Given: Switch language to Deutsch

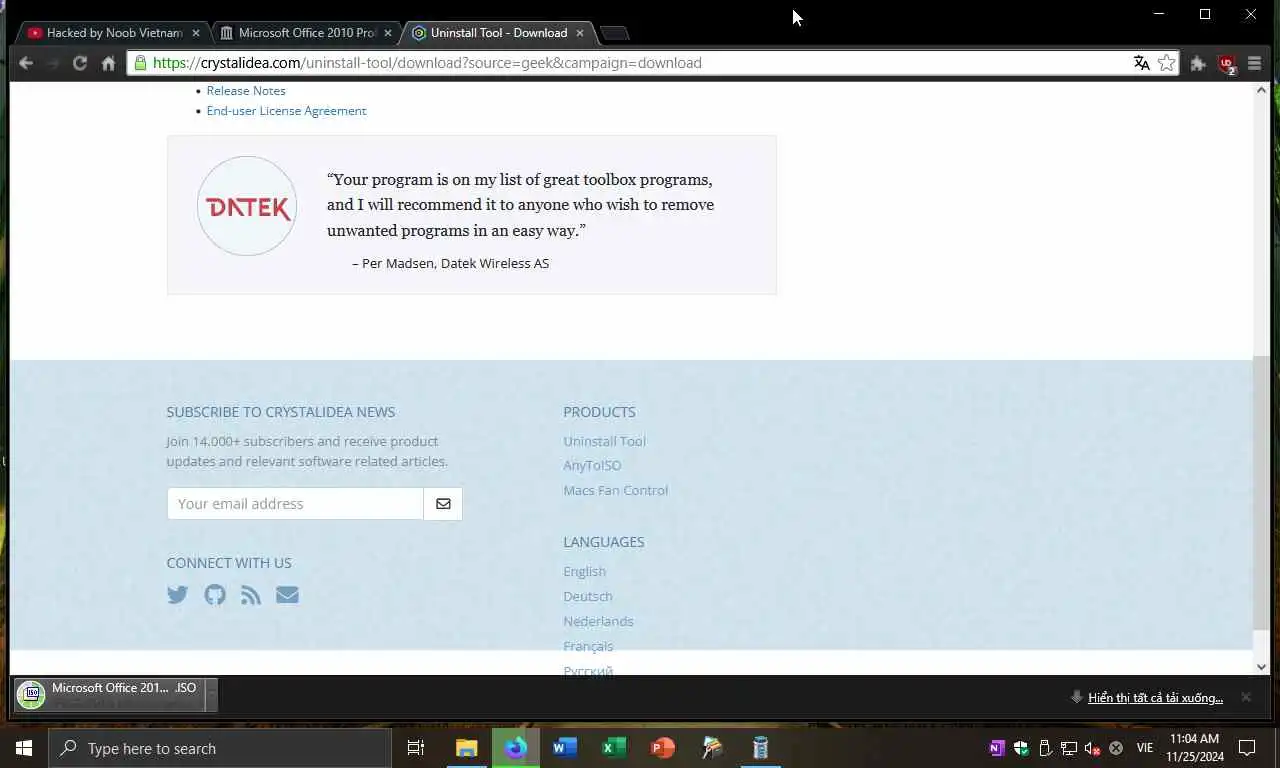Looking at the screenshot, I should [588, 596].
